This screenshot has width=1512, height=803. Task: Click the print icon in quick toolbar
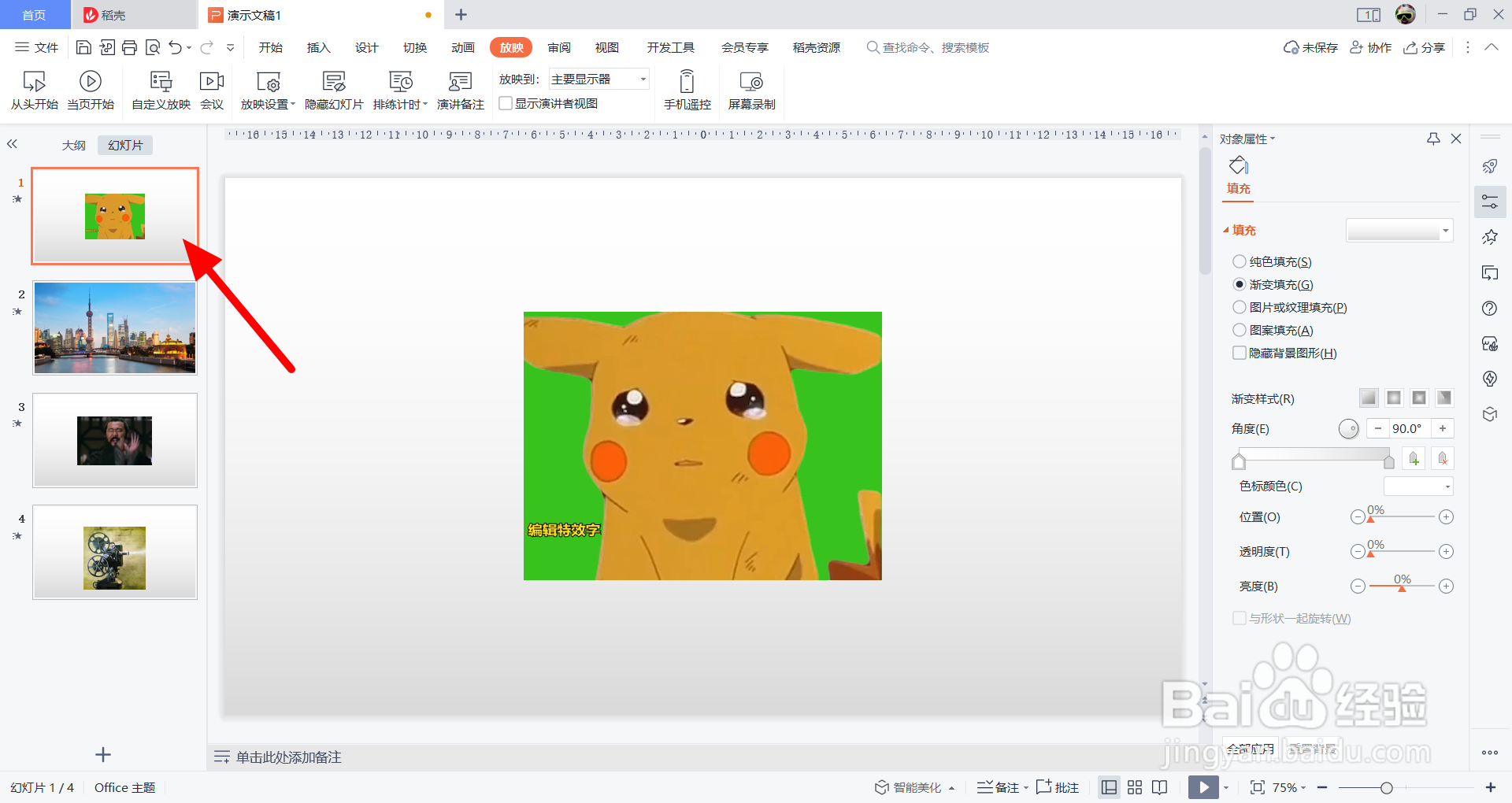point(130,47)
